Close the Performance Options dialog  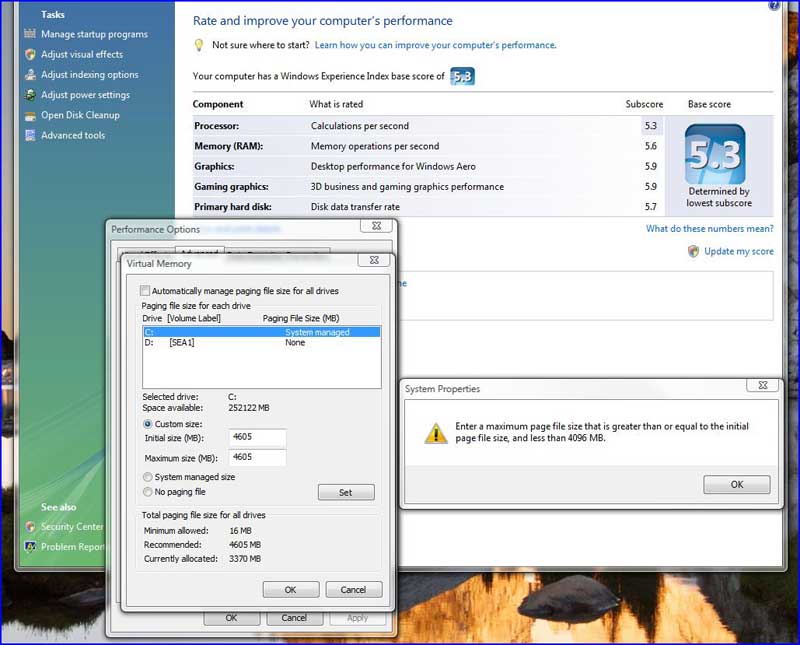tap(376, 226)
